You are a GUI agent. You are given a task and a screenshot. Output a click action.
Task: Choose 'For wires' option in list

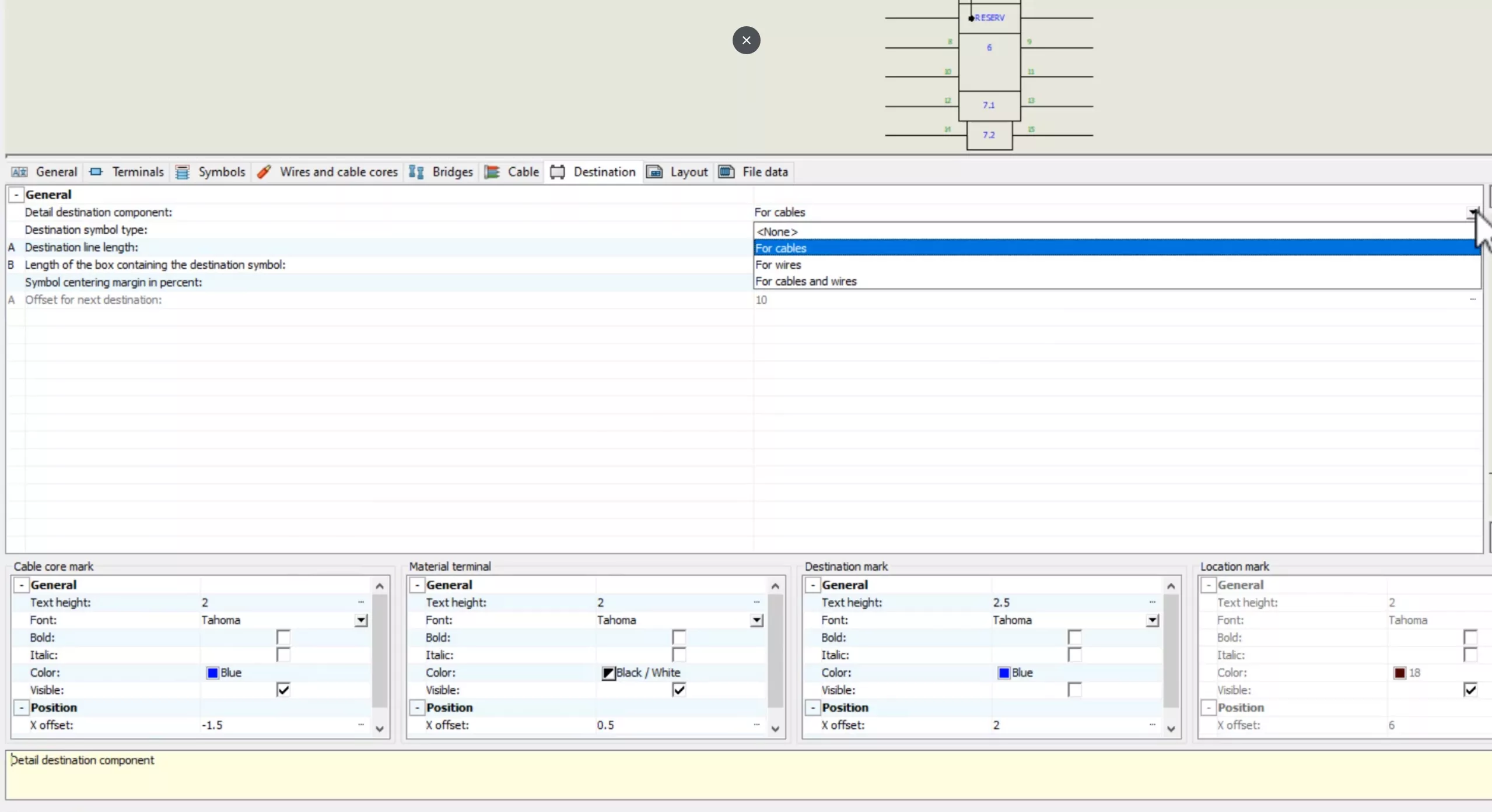1116,265
